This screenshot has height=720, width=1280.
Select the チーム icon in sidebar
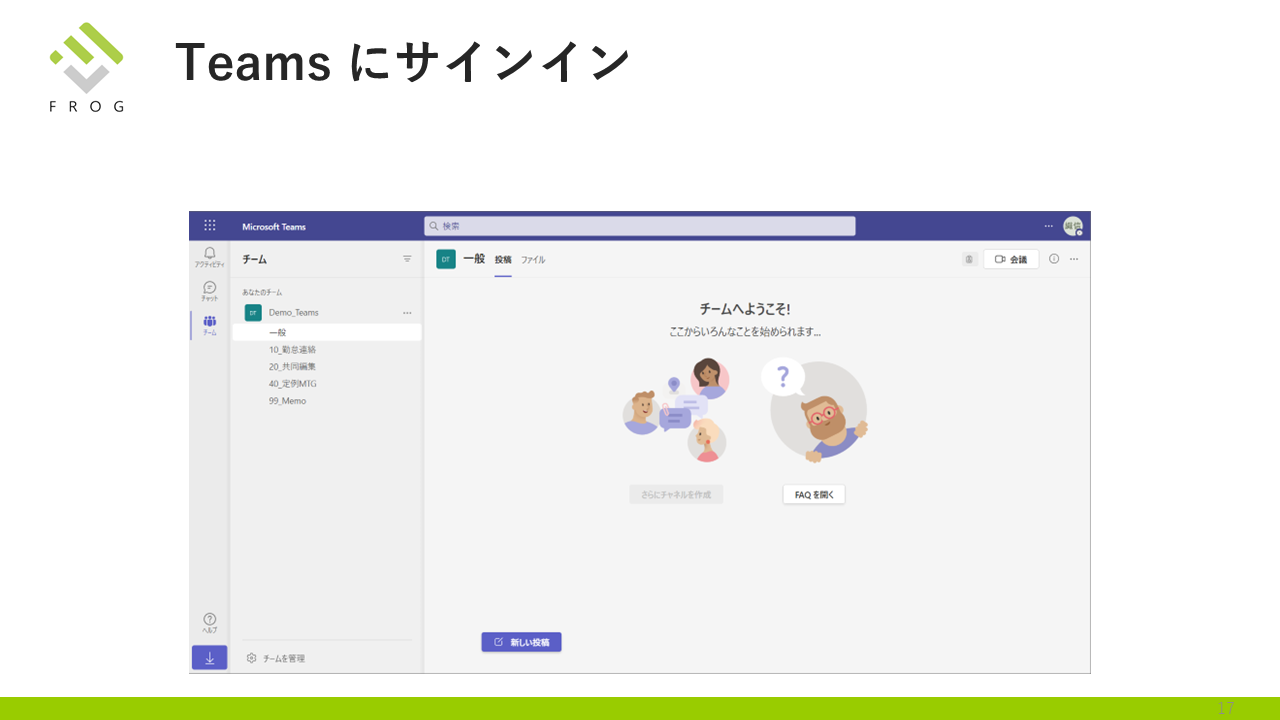click(x=209, y=325)
